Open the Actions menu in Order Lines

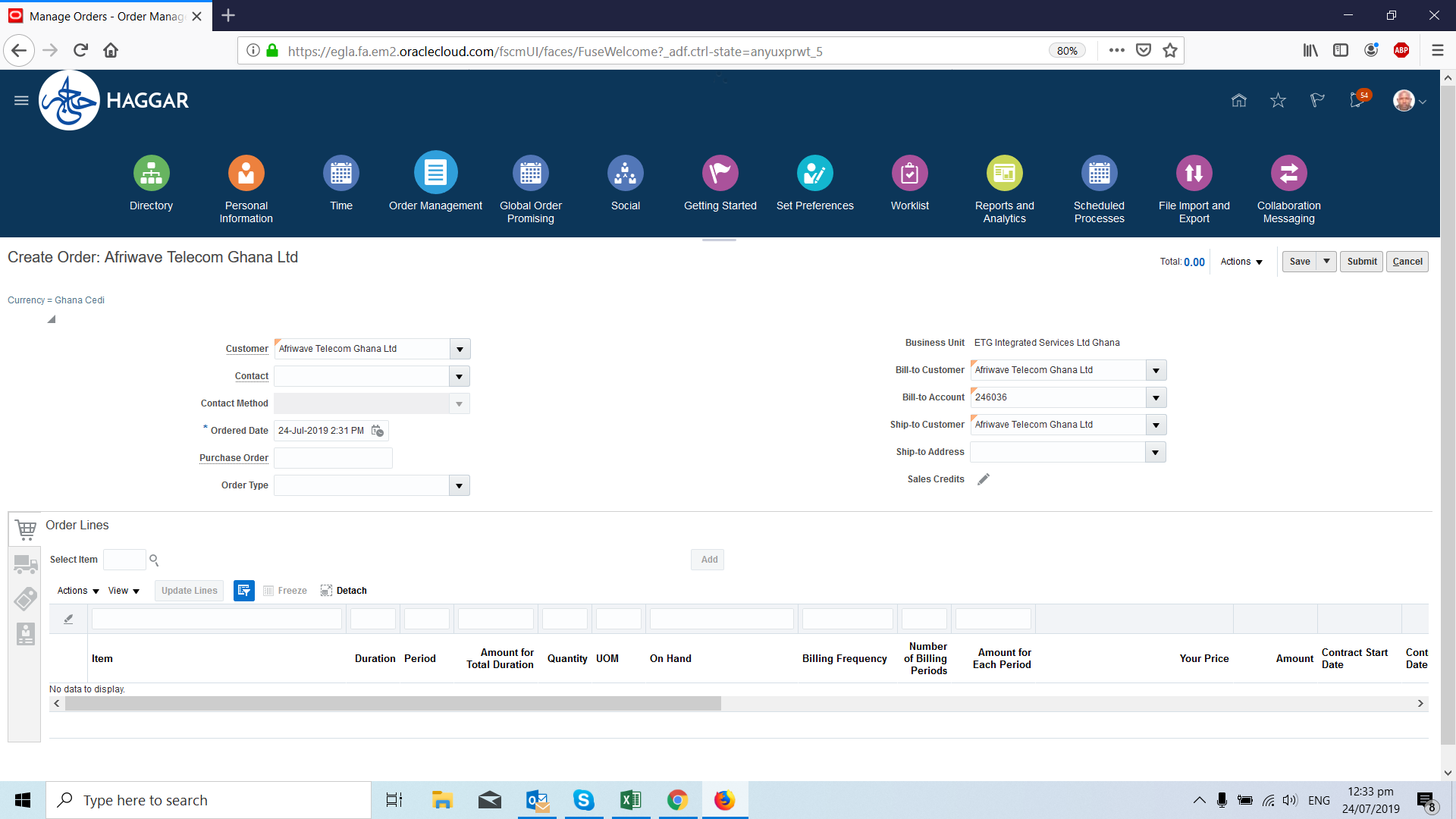77,590
